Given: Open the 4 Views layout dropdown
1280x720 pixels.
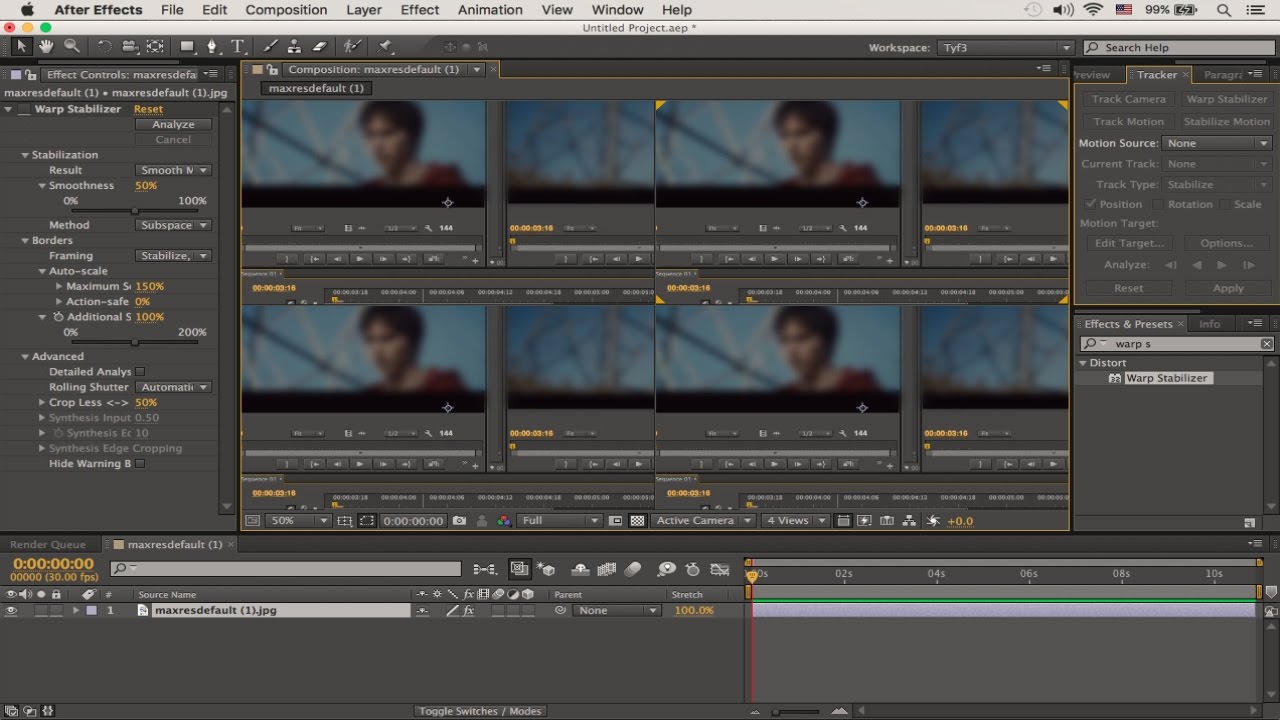Looking at the screenshot, I should pyautogui.click(x=796, y=521).
